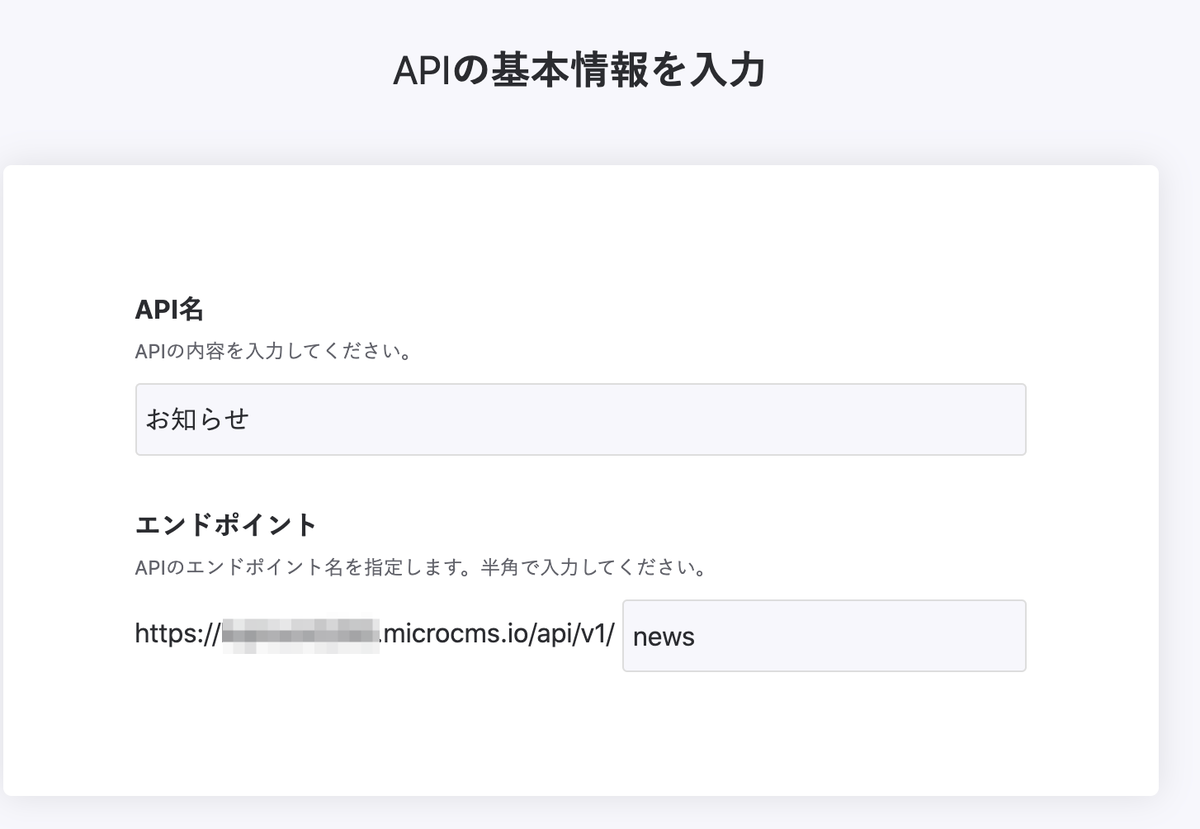Click the endpoint input containing news

pos(824,635)
